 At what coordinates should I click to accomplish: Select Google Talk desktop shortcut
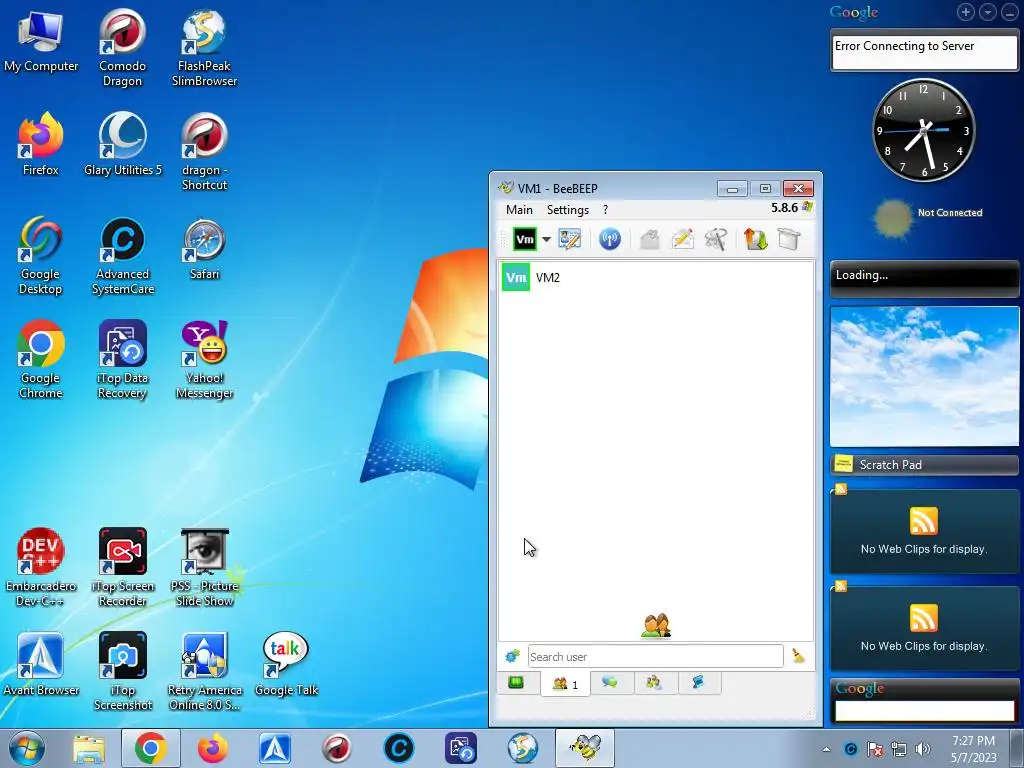coord(286,664)
